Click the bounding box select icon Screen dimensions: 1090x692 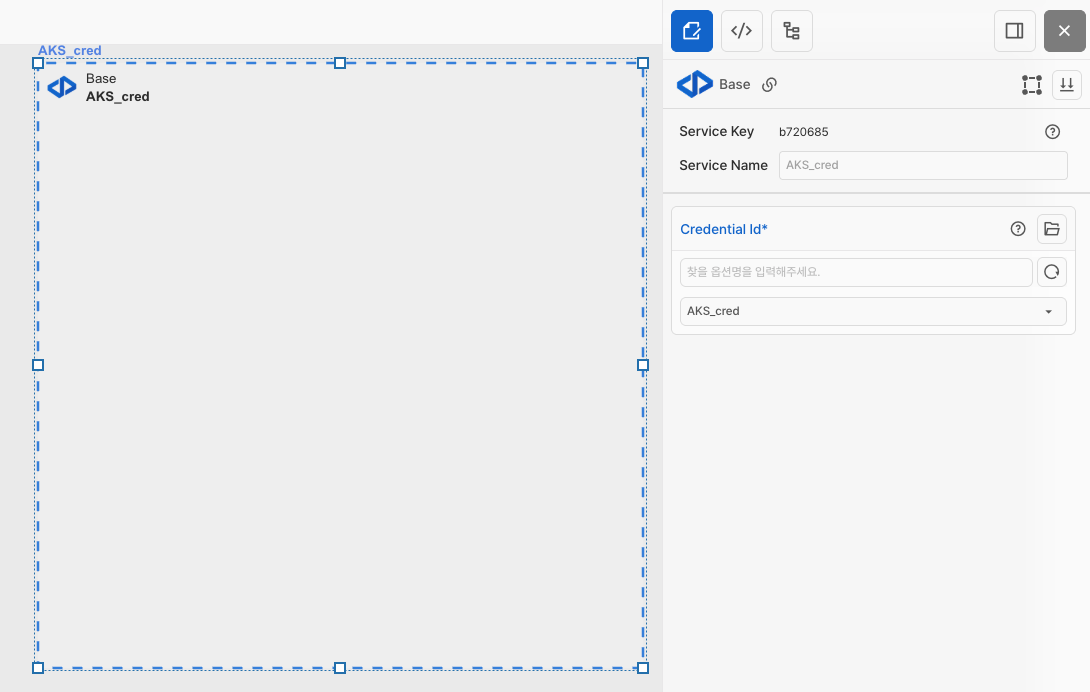tap(1032, 85)
